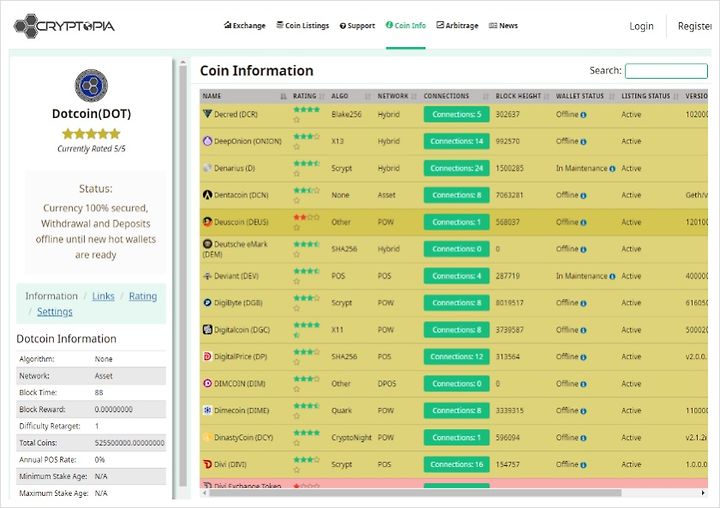The width and height of the screenshot is (720, 508).
Task: Open the News section
Action: click(503, 26)
